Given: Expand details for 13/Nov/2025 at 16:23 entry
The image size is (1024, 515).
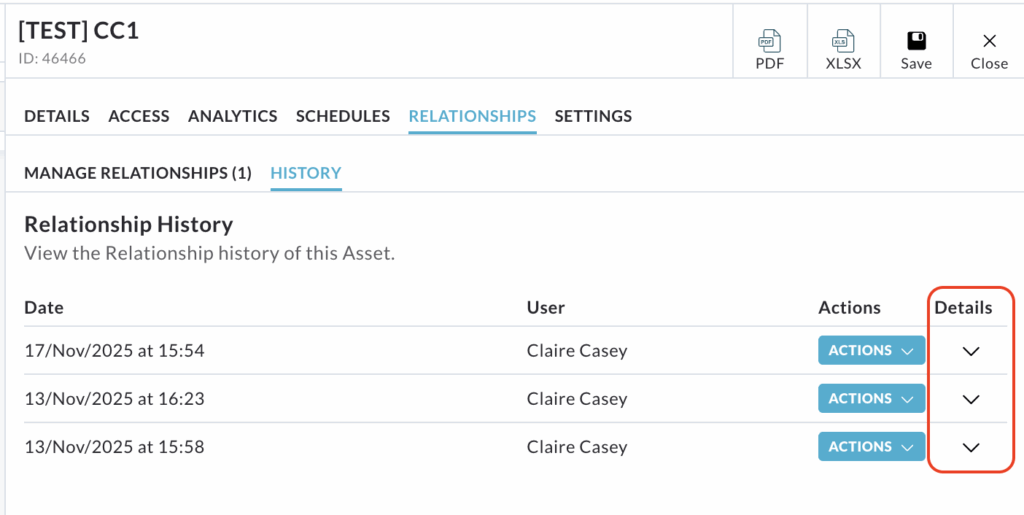Looking at the screenshot, I should (x=970, y=399).
